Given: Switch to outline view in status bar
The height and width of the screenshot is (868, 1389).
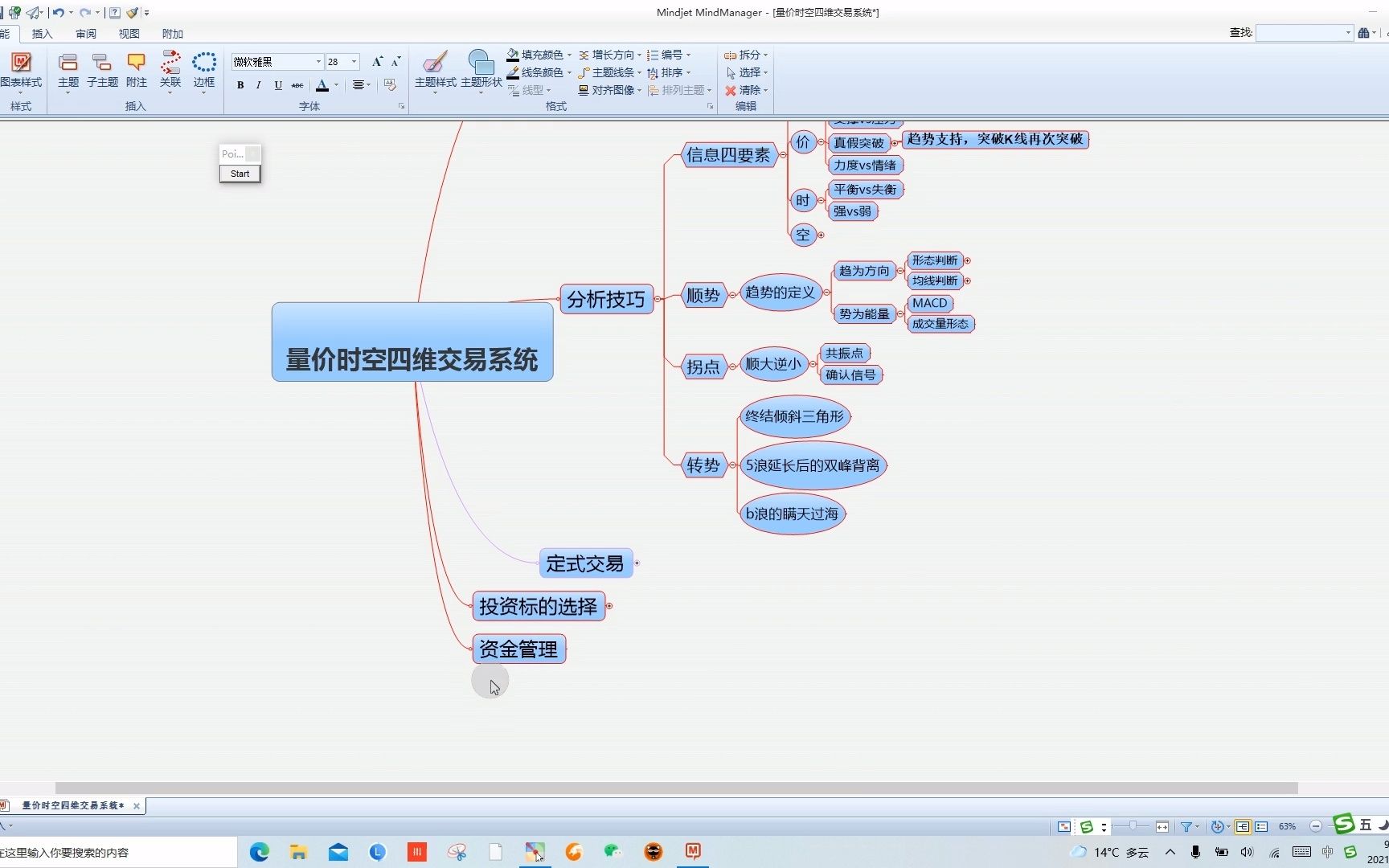Looking at the screenshot, I should [x=1261, y=826].
